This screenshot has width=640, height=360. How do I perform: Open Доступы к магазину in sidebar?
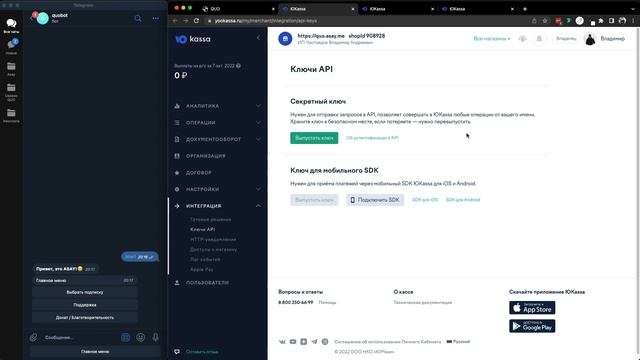(x=213, y=249)
